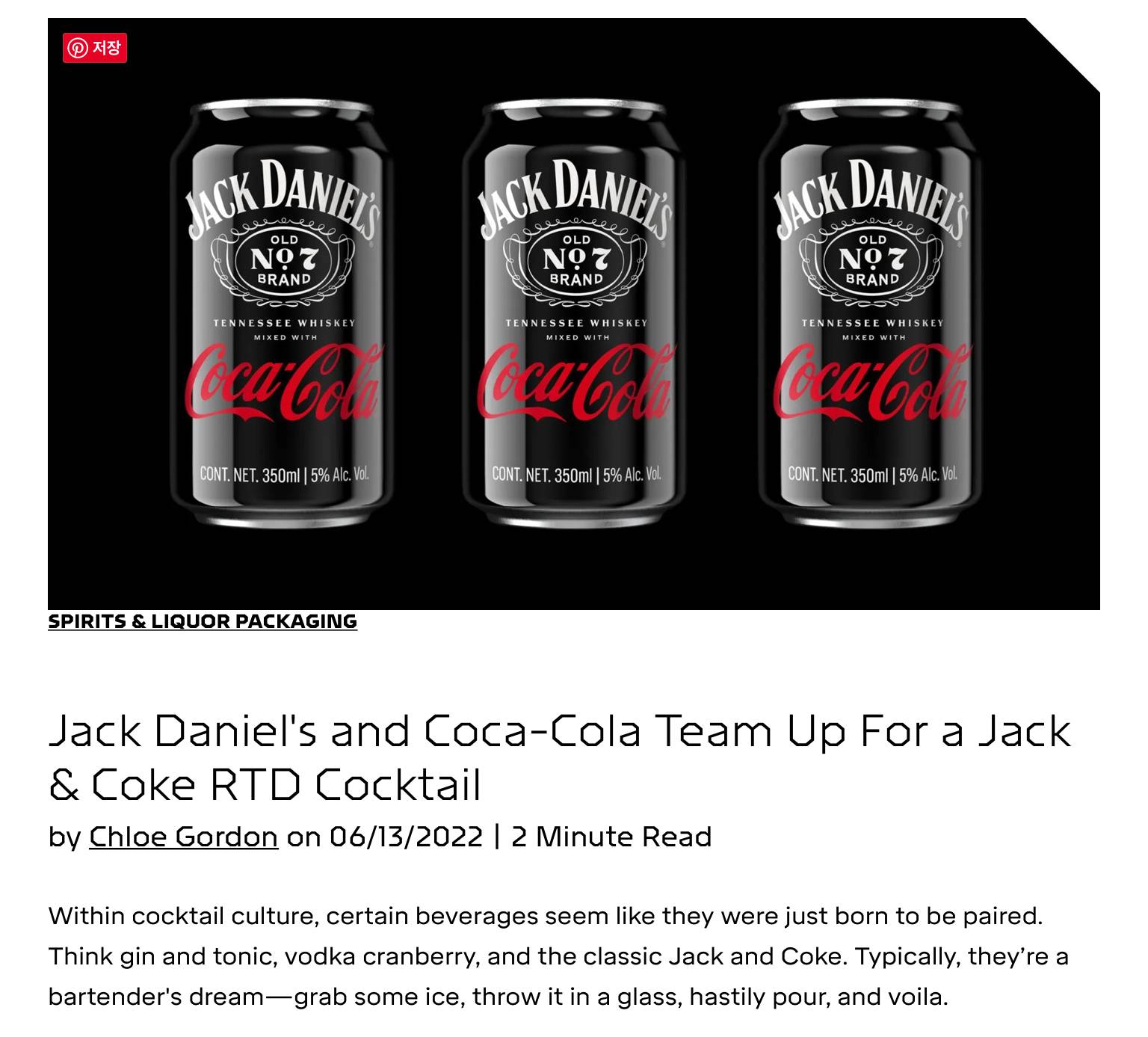This screenshot has height=1037, width=1148.
Task: Click Jack Daniel's wordmark on right can
Action: pyautogui.click(x=871, y=196)
